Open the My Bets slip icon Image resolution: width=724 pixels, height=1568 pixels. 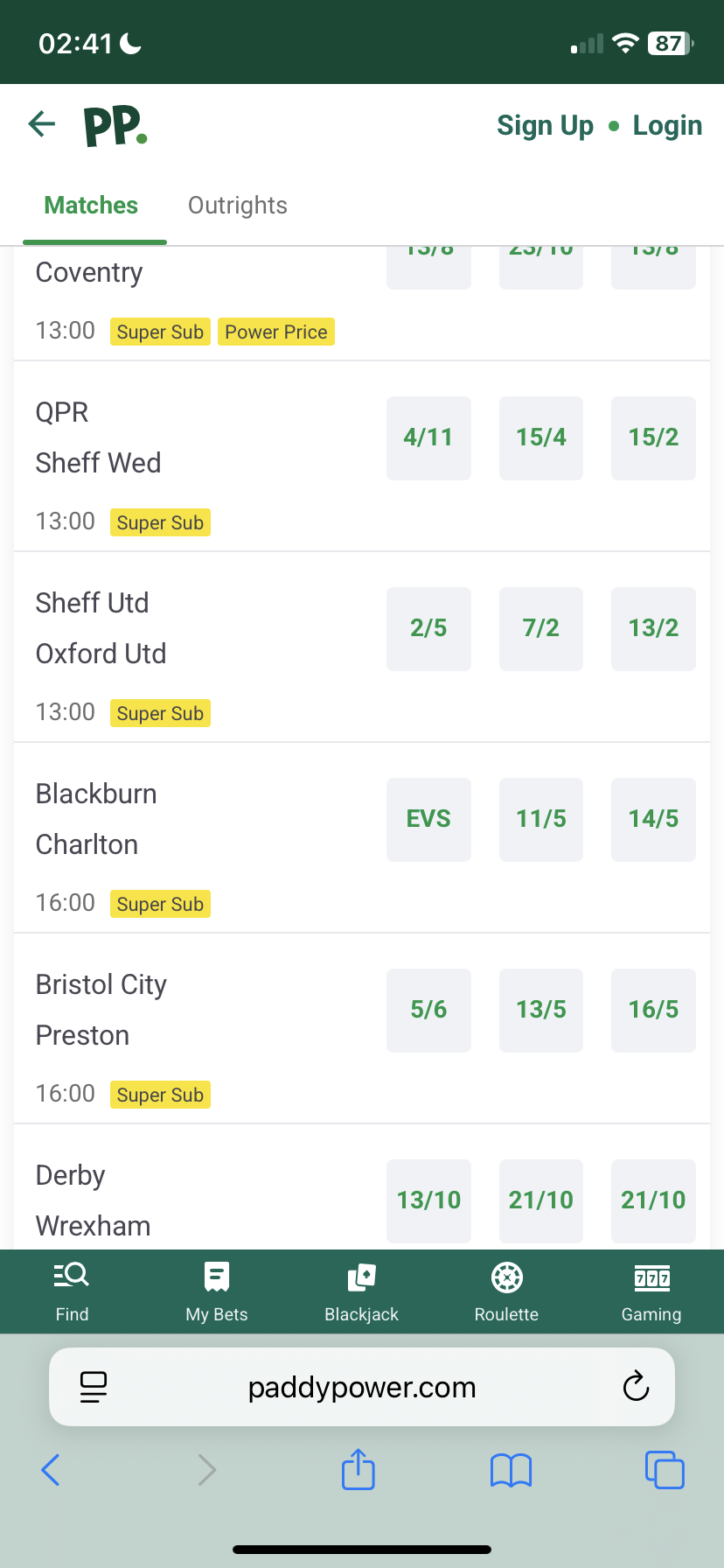(216, 1277)
